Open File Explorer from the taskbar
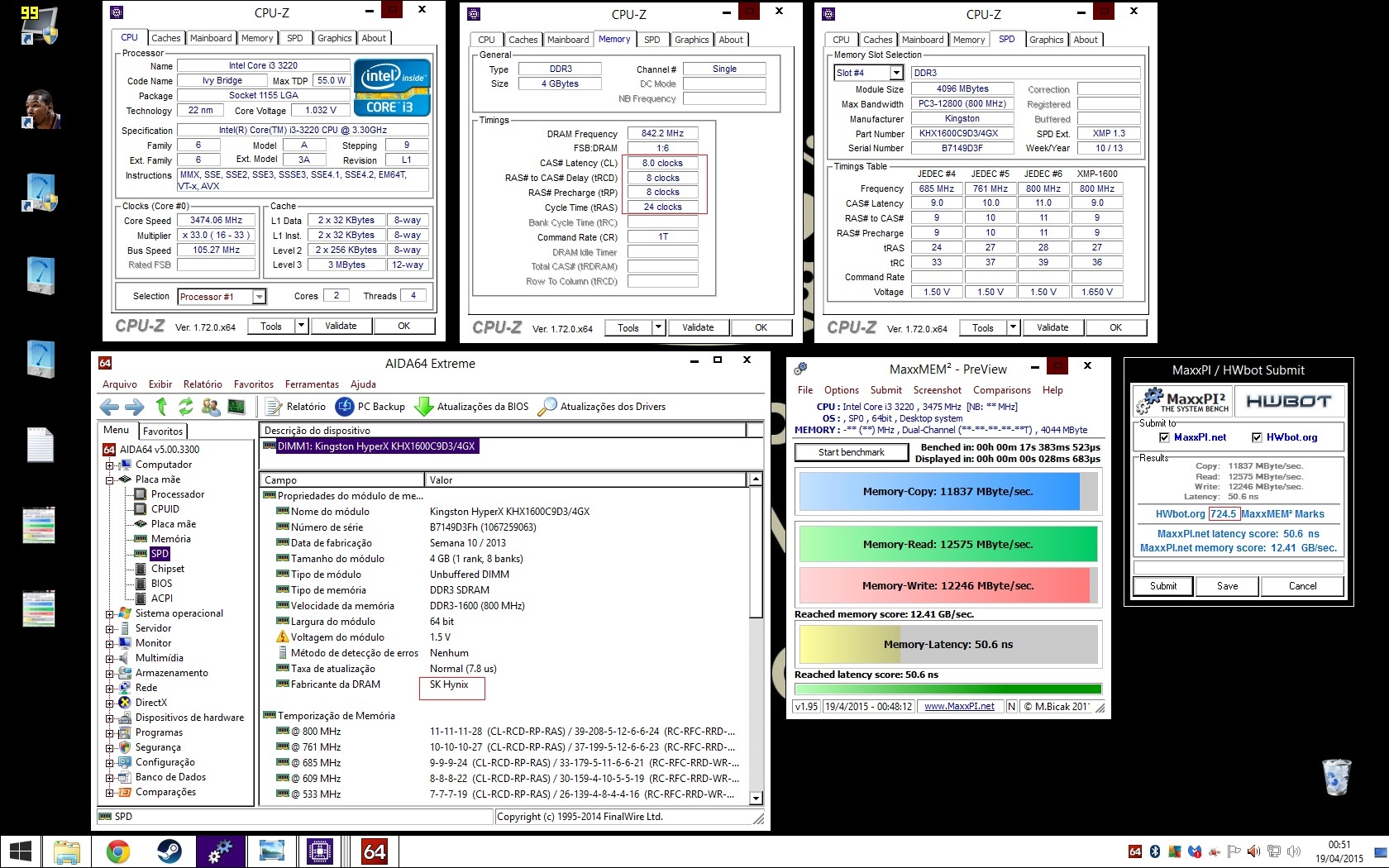The image size is (1389, 868). click(x=67, y=851)
